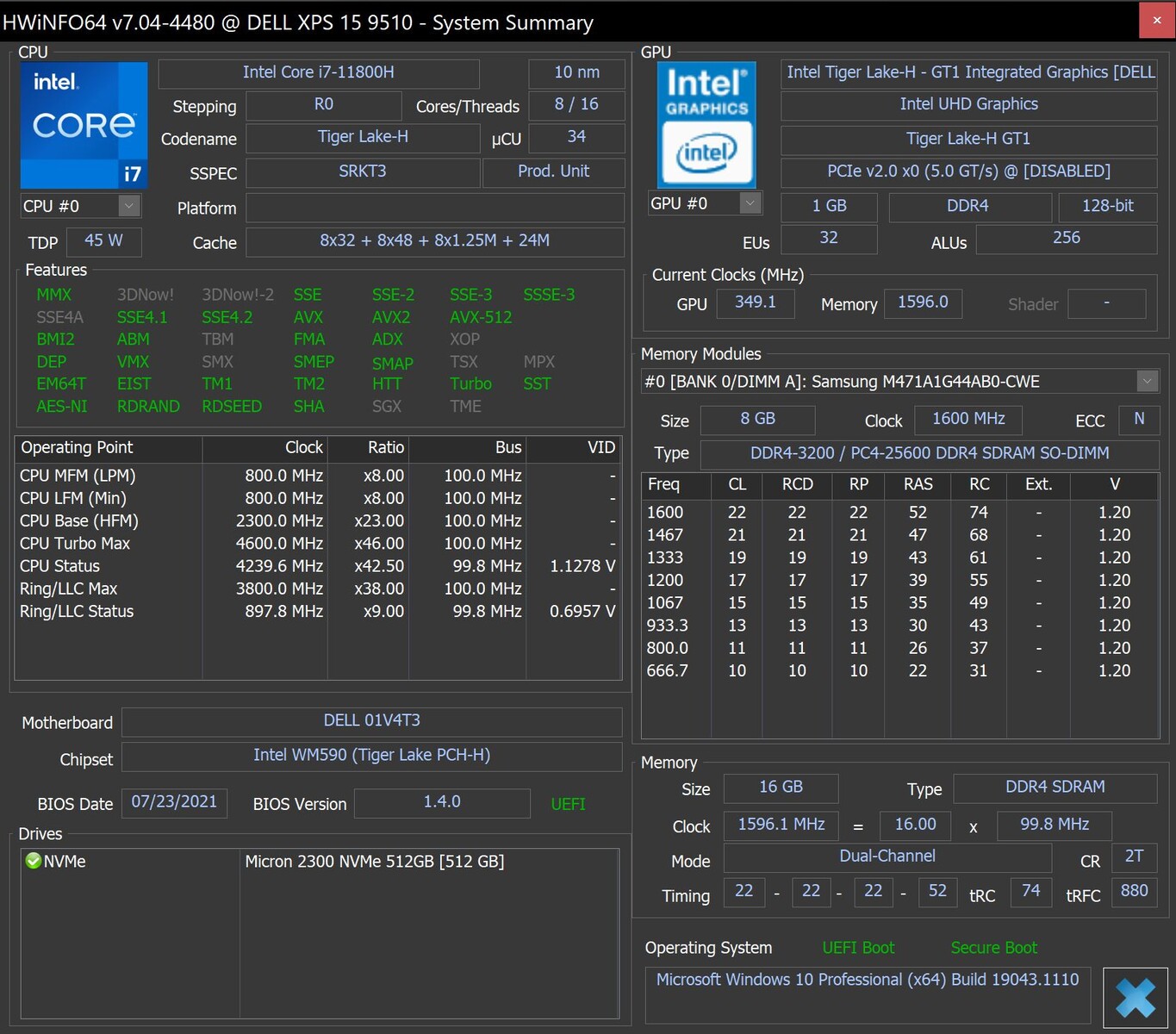Select the CPU Turbo Max row
Viewport: 1176px width, 1034px height.
click(x=75, y=544)
